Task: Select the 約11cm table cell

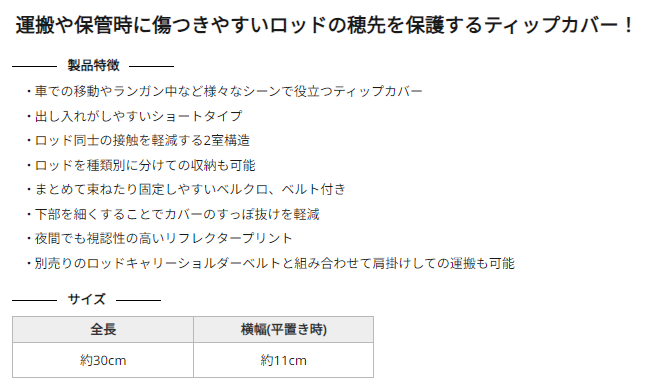Action: 283,360
